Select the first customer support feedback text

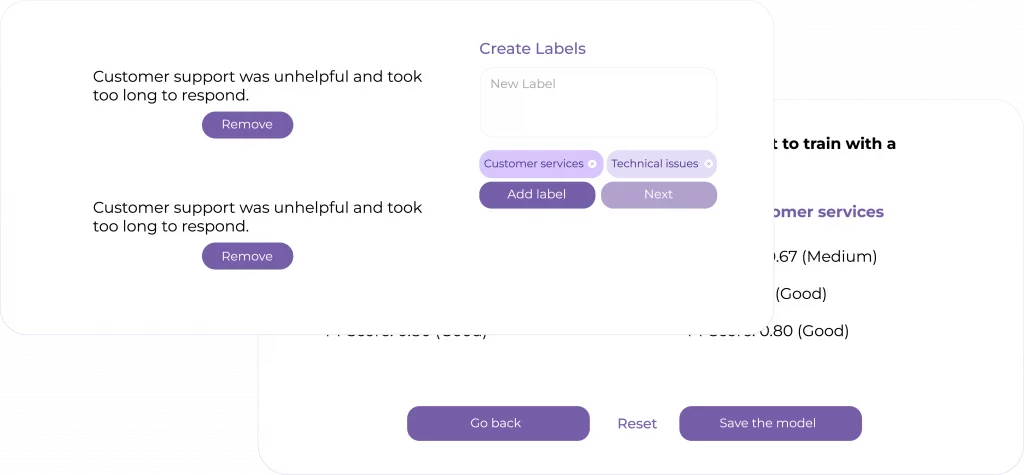point(257,86)
